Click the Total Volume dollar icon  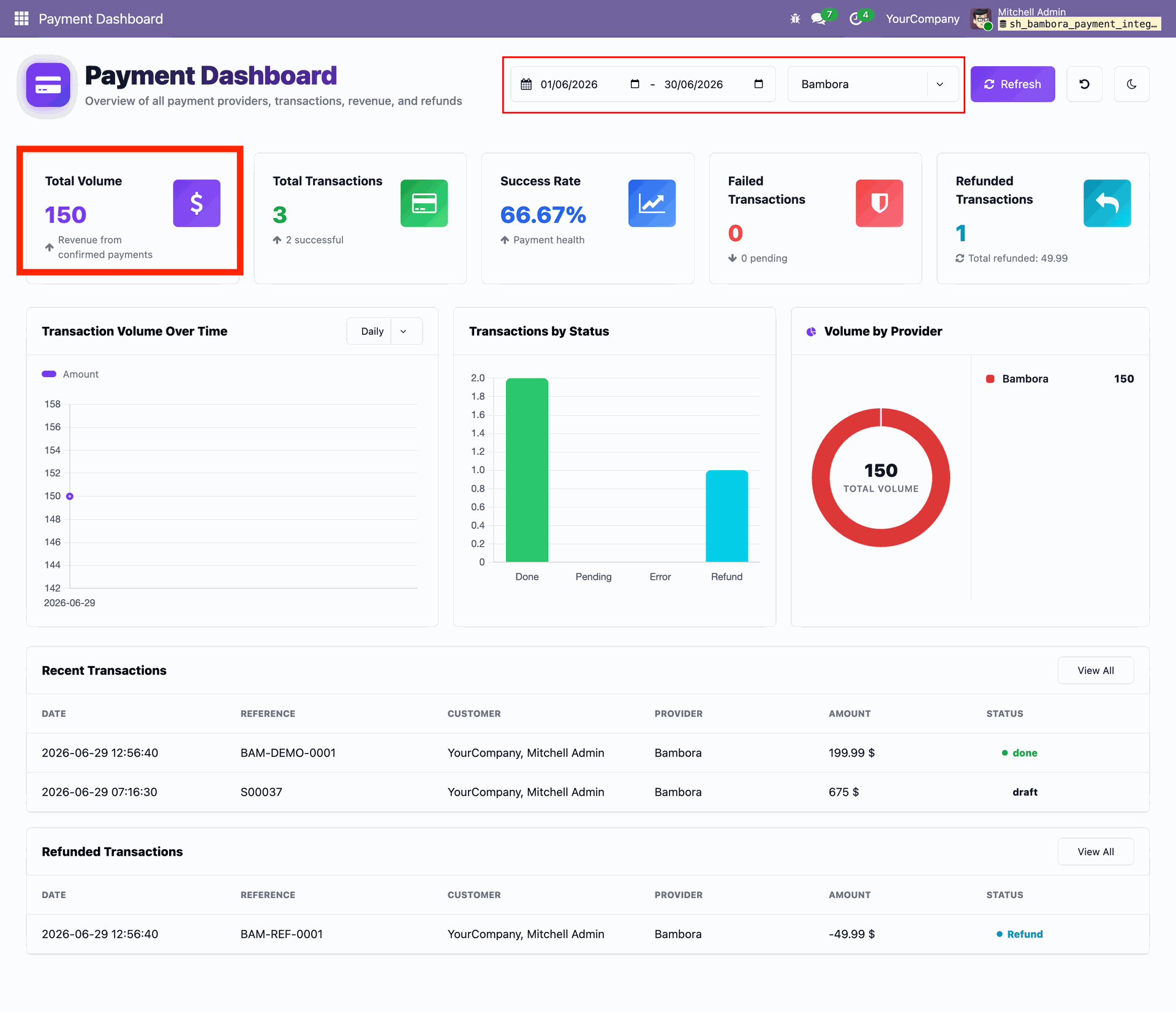click(197, 203)
